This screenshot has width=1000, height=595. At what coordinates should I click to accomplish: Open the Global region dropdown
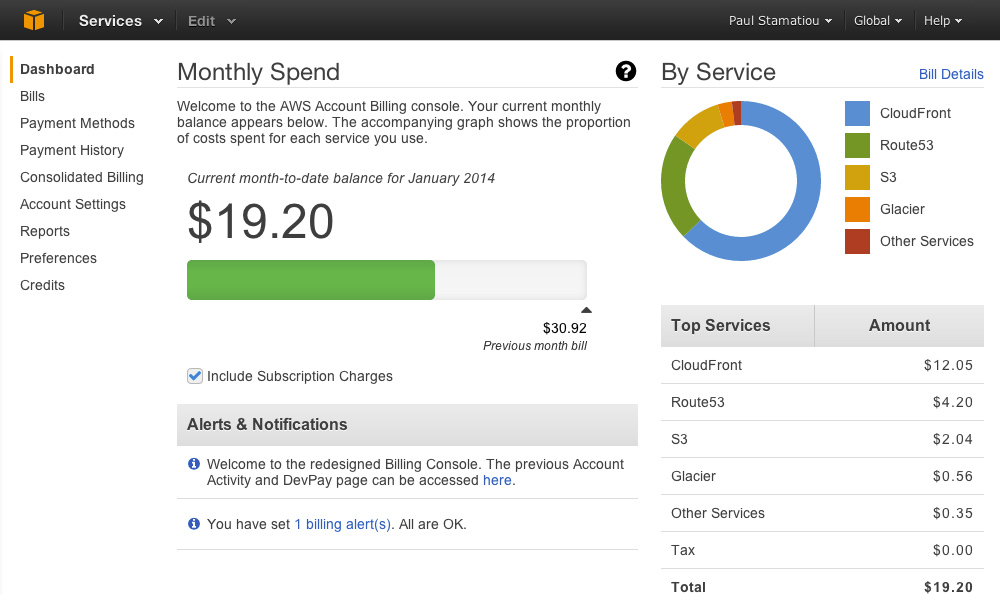click(x=878, y=20)
